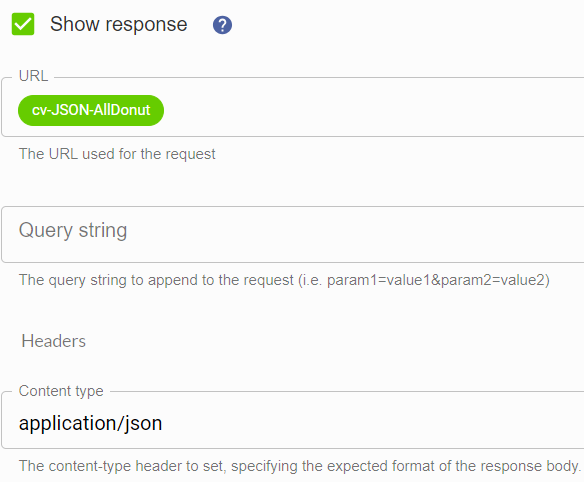
Task: Click into the Query string field
Action: pos(293,234)
